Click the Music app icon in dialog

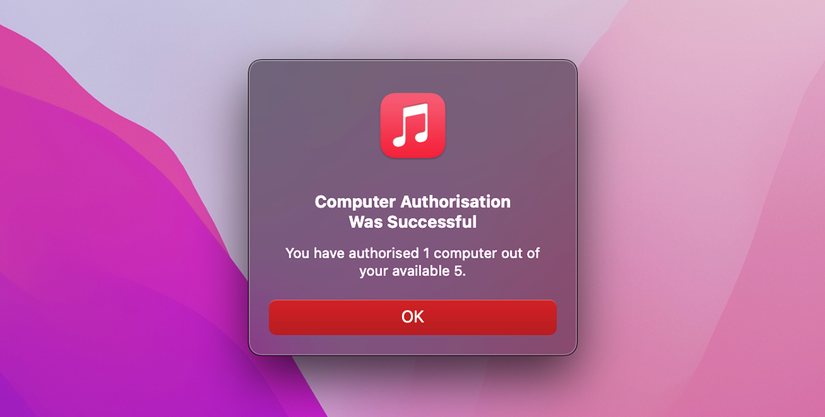412,125
